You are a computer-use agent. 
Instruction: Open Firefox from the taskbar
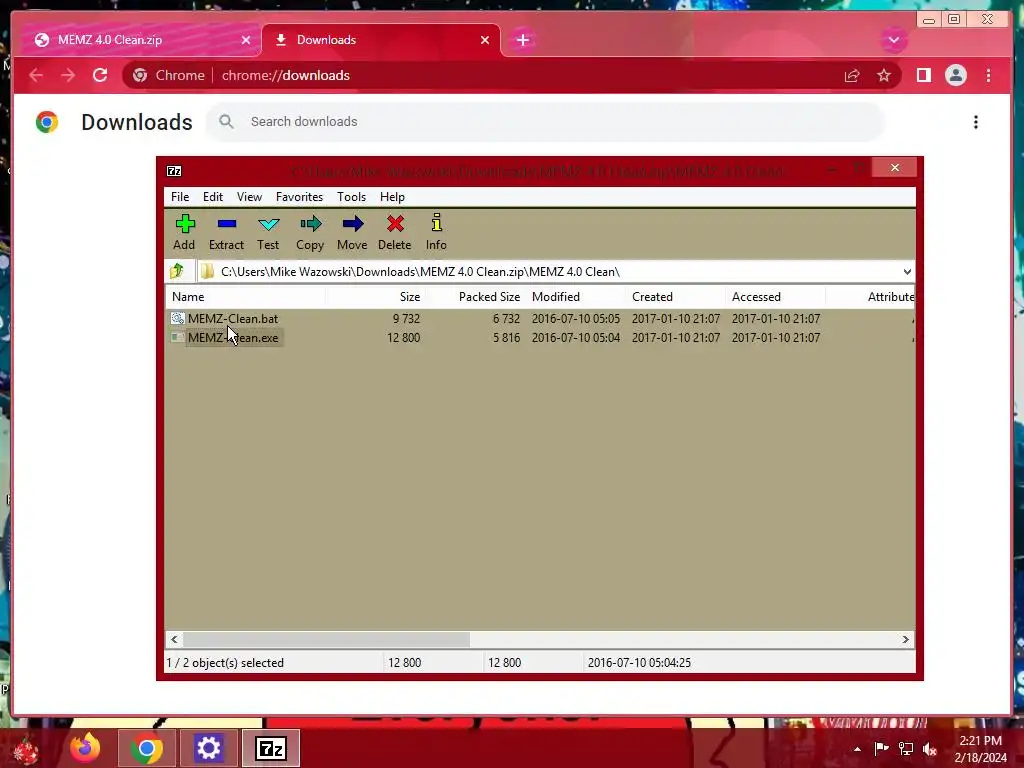pyautogui.click(x=86, y=748)
